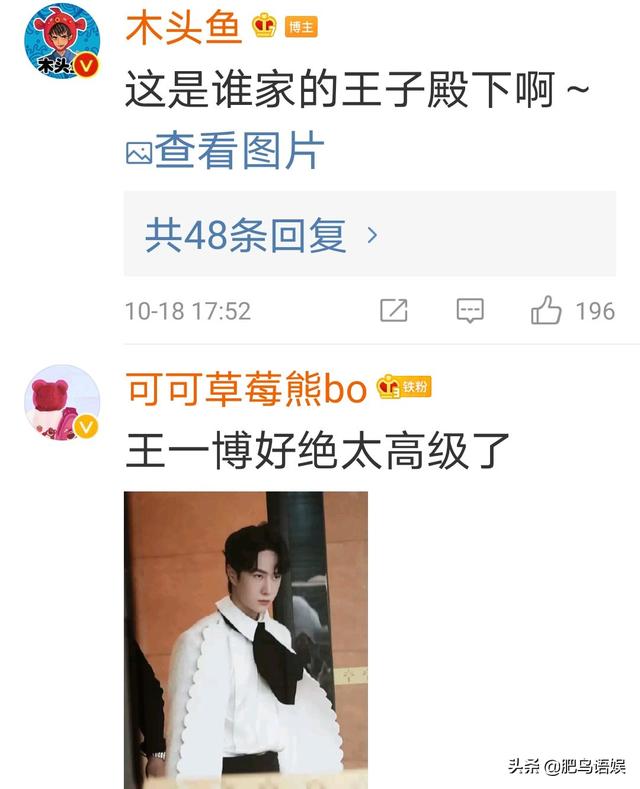
Task: Reply using the comment bubble icon
Action: 470,310
